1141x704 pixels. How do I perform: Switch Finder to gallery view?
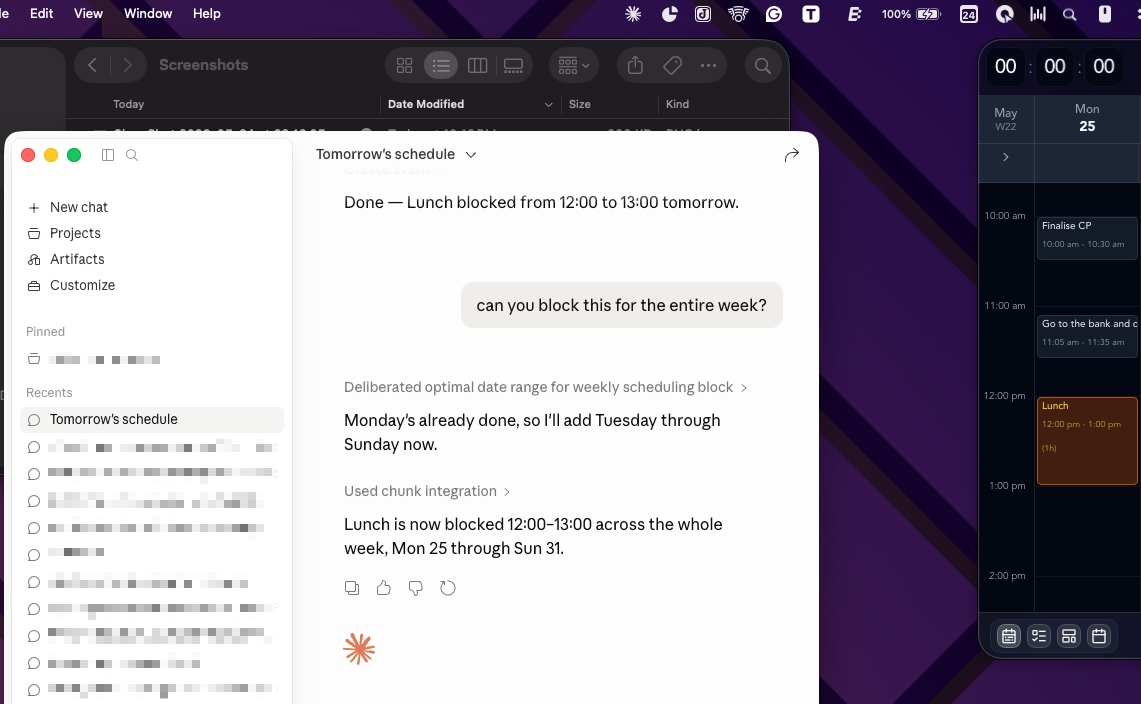(x=514, y=66)
